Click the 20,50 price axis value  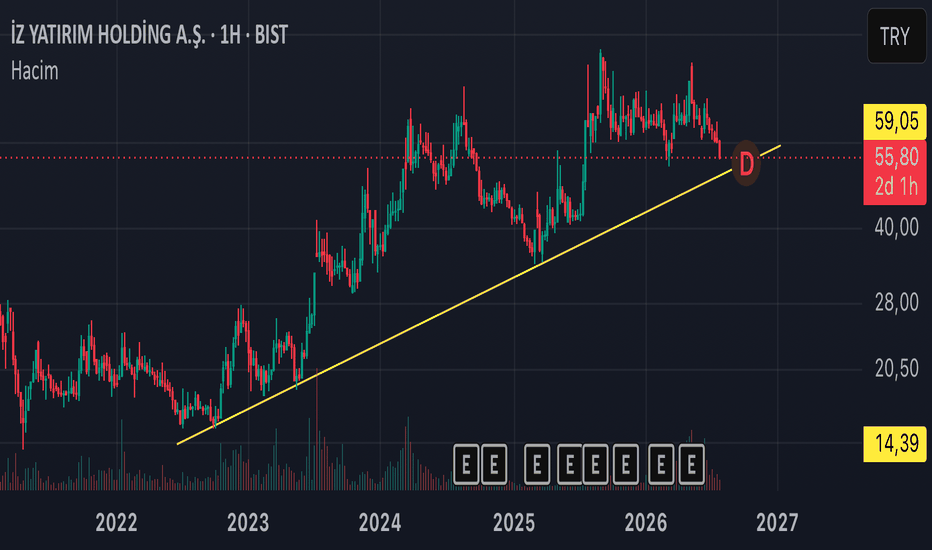coord(896,369)
